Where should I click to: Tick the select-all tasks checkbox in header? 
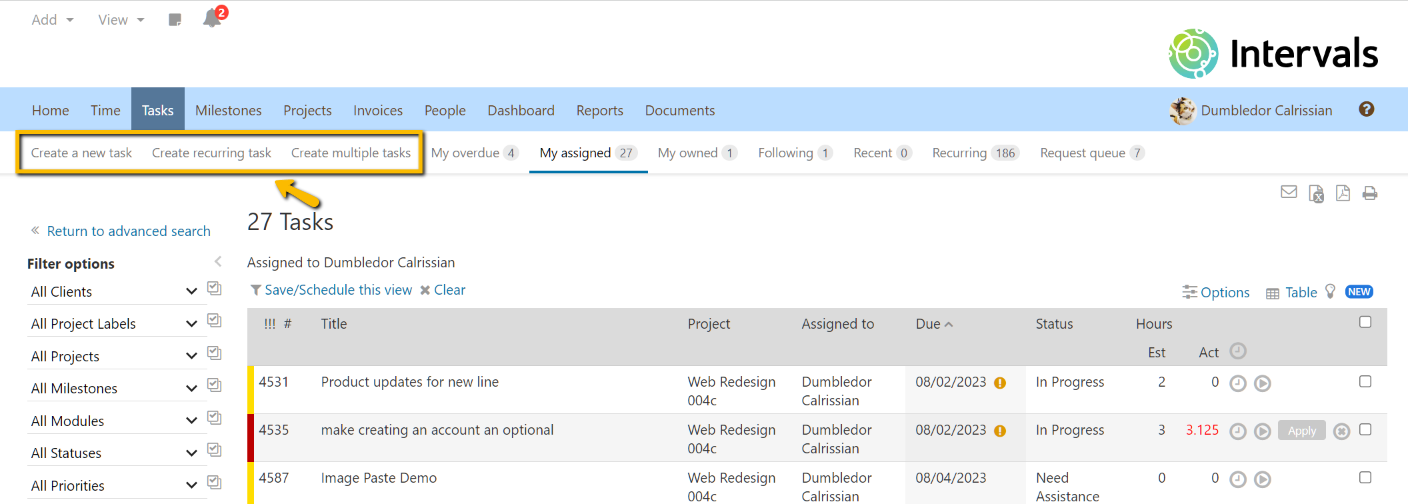1365,322
